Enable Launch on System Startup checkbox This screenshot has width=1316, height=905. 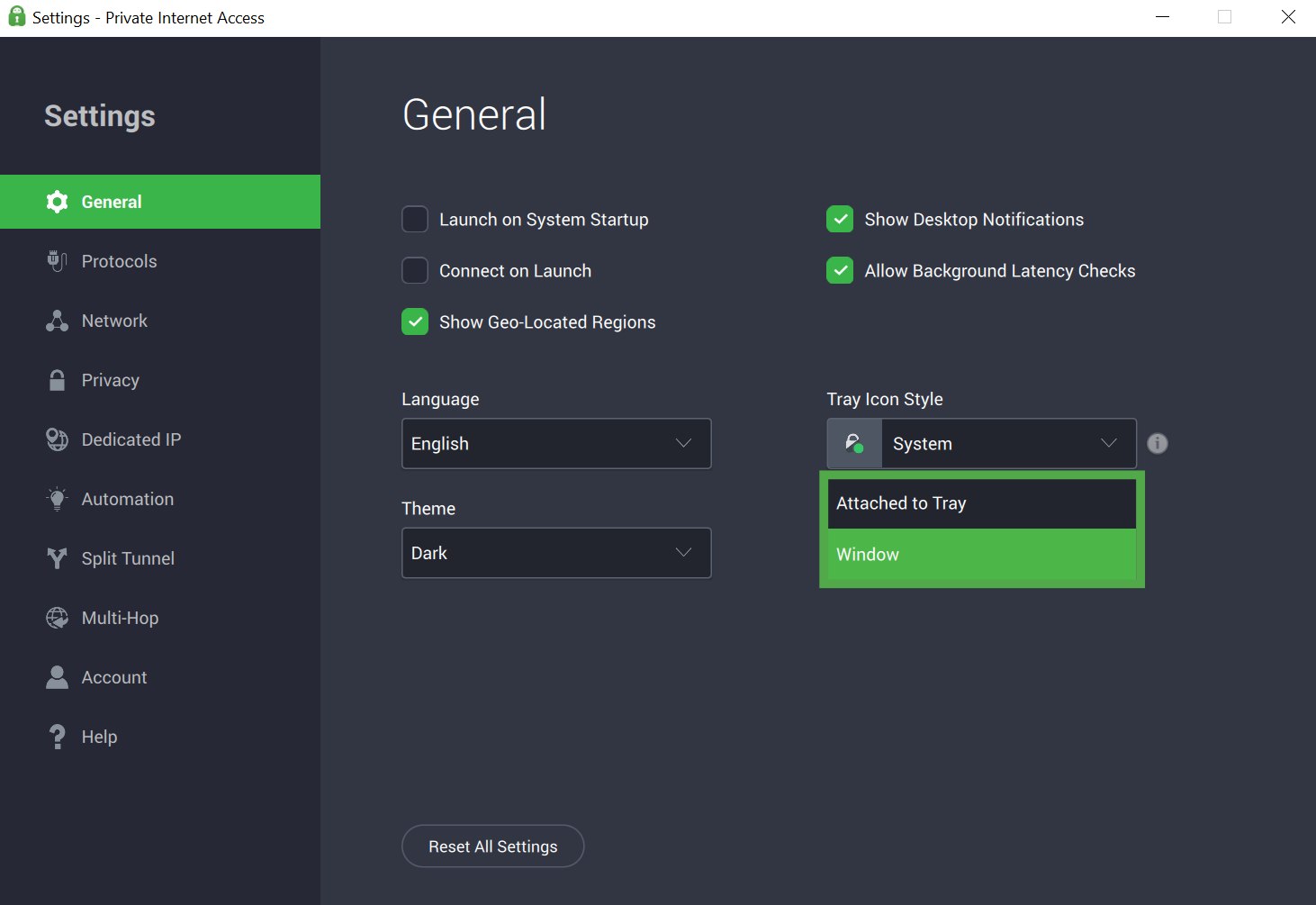415,219
